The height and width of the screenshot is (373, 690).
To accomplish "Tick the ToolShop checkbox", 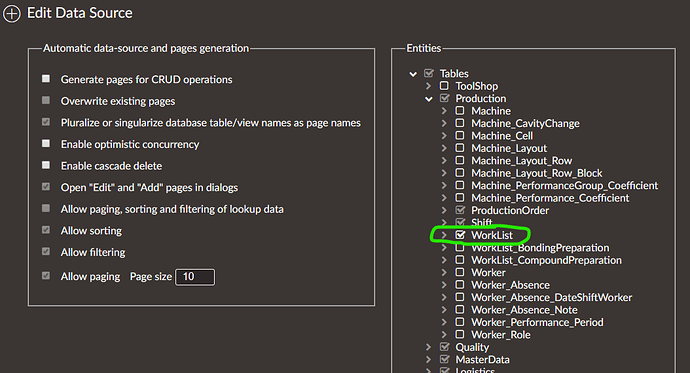I will (x=444, y=86).
